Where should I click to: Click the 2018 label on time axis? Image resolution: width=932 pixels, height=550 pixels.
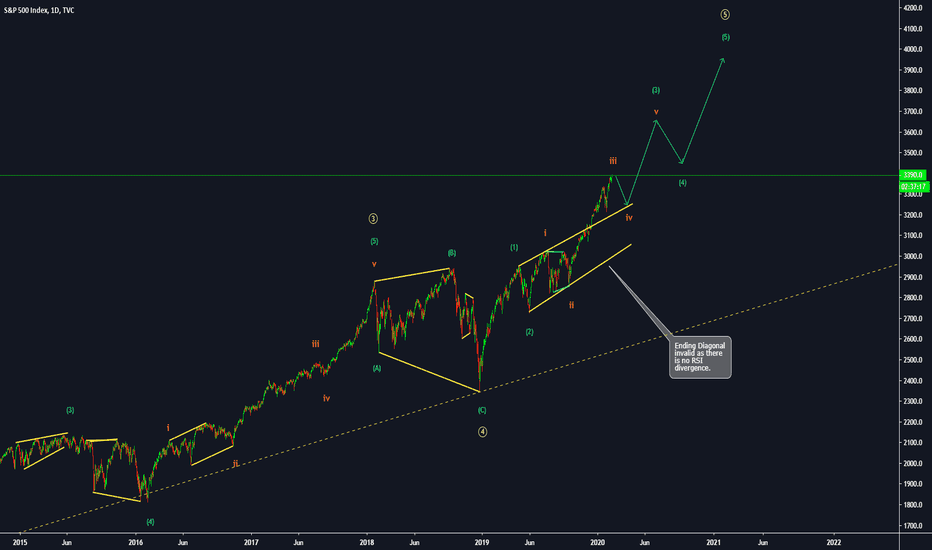click(367, 542)
